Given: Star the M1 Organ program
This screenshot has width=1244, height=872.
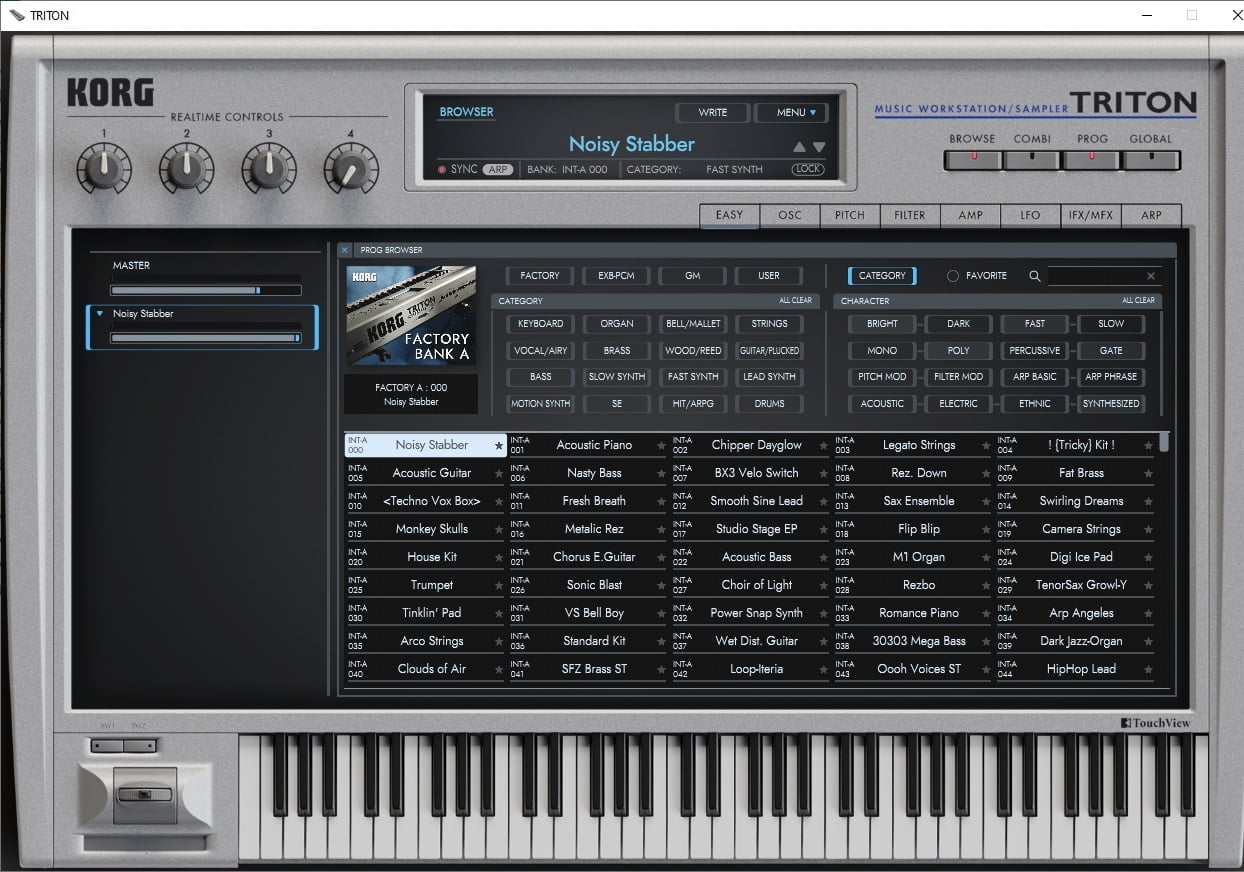Looking at the screenshot, I should pos(986,558).
